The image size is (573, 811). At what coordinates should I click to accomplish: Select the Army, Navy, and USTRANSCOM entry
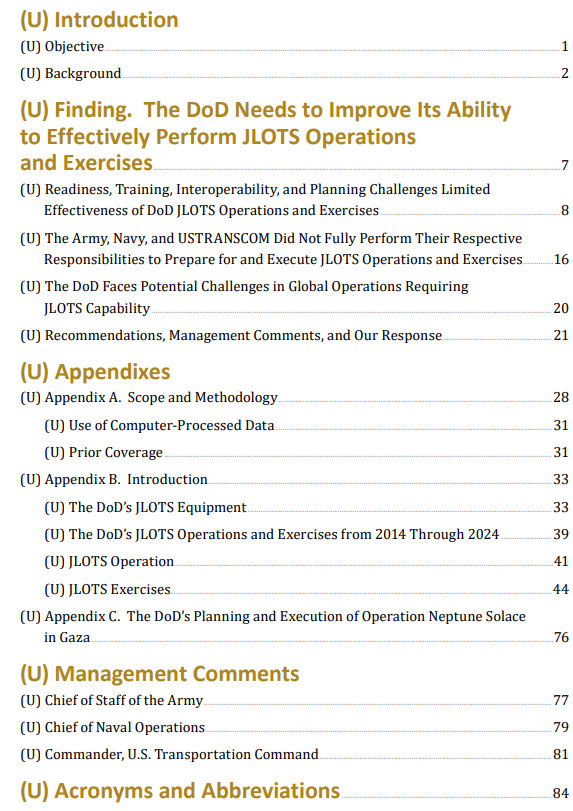pyautogui.click(x=294, y=249)
